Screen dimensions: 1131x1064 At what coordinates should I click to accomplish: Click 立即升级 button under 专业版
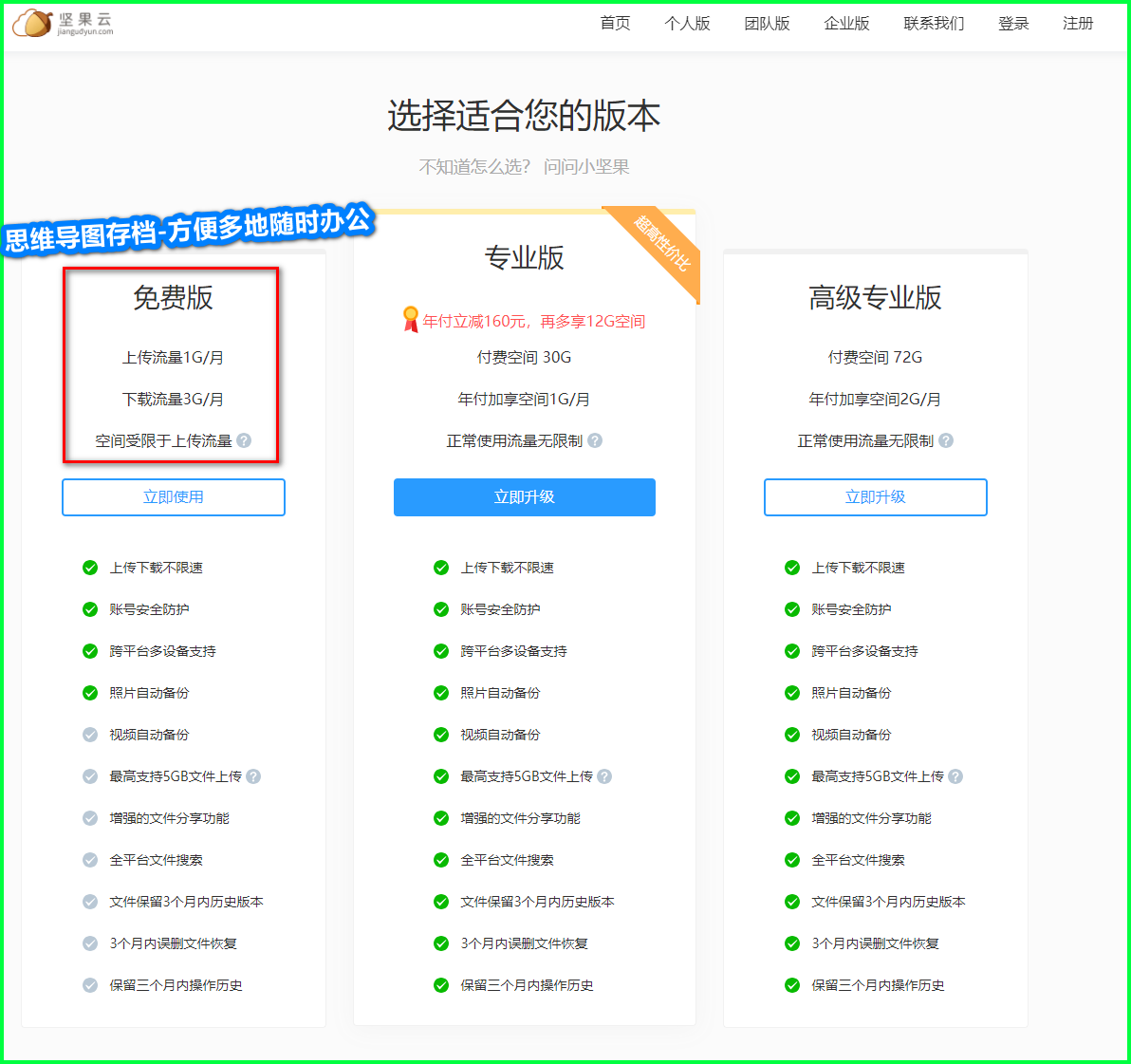[525, 497]
